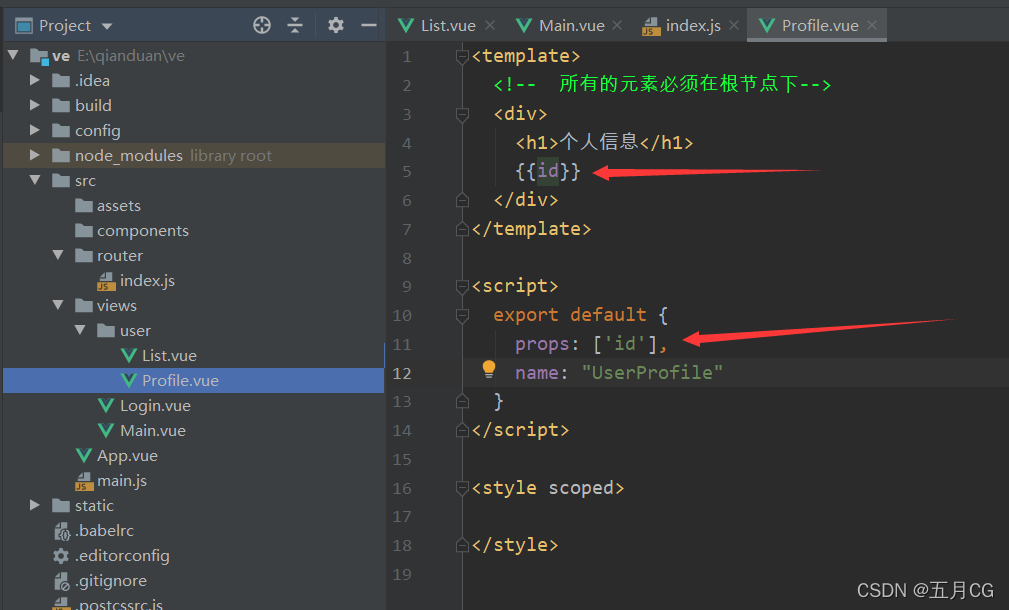Viewport: 1009px width, 610px height.
Task: Fold the div block on line 3
Action: pyautogui.click(x=462, y=115)
